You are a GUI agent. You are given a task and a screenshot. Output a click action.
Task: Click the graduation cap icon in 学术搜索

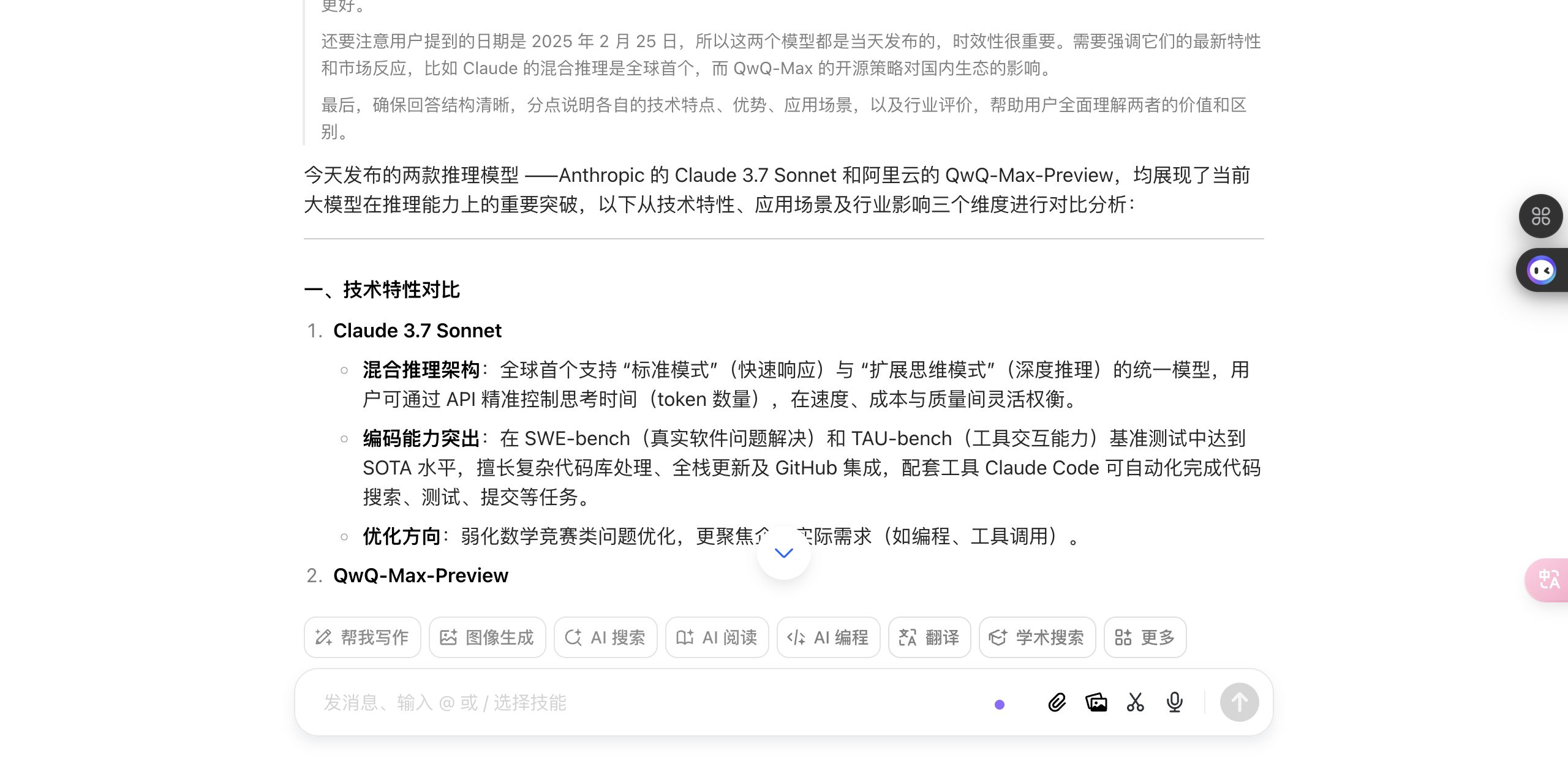click(x=998, y=637)
